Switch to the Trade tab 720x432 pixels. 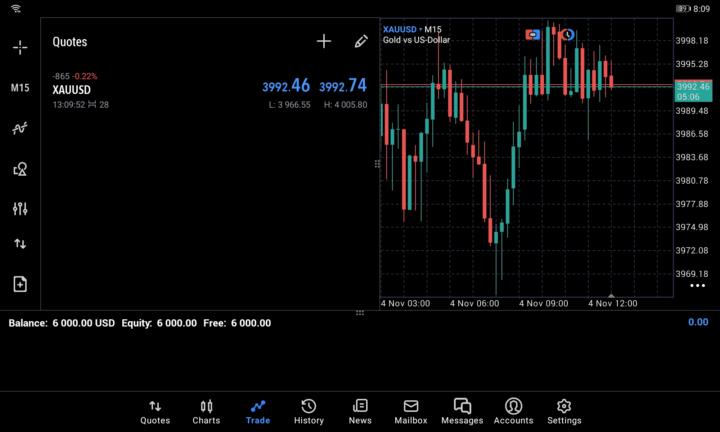click(258, 412)
